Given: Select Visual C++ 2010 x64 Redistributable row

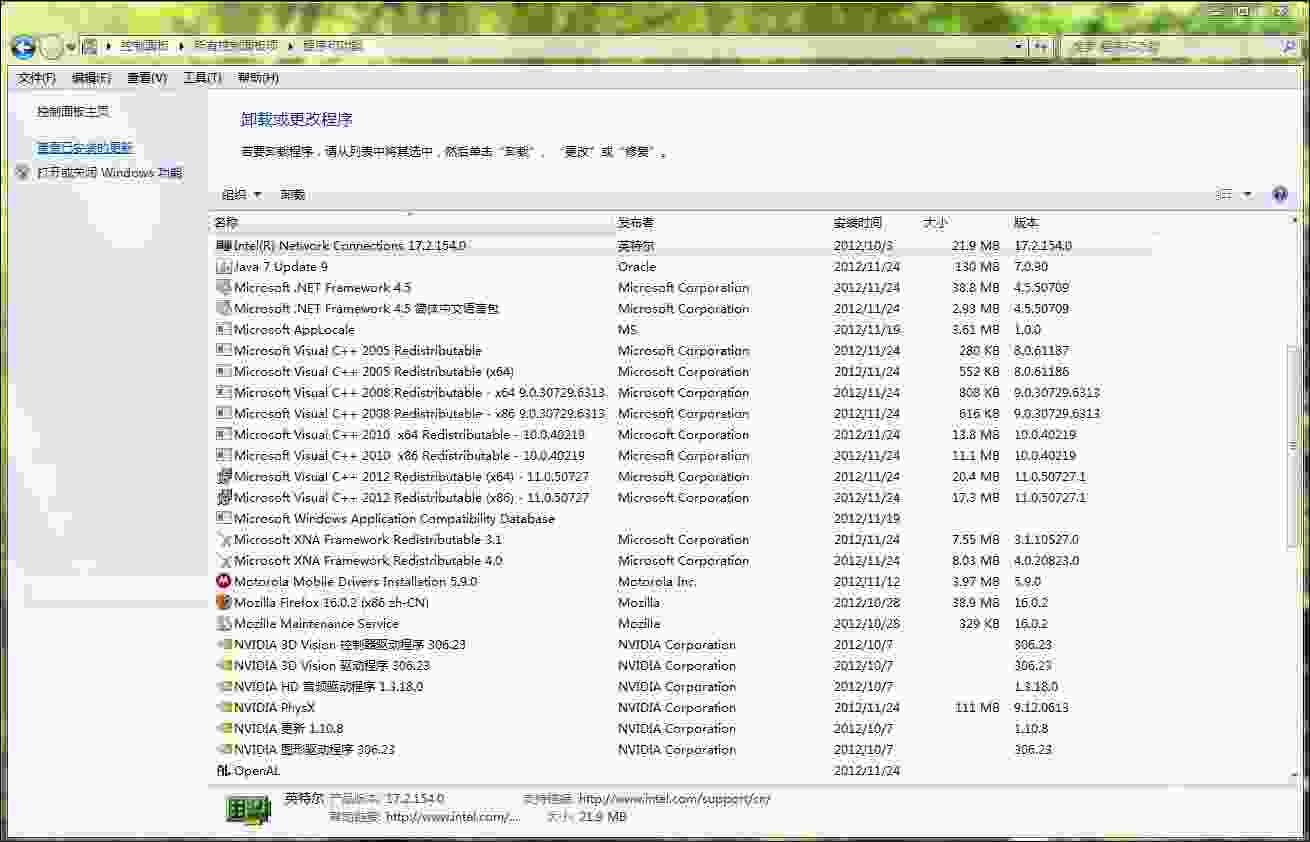Looking at the screenshot, I should click(x=680, y=434).
